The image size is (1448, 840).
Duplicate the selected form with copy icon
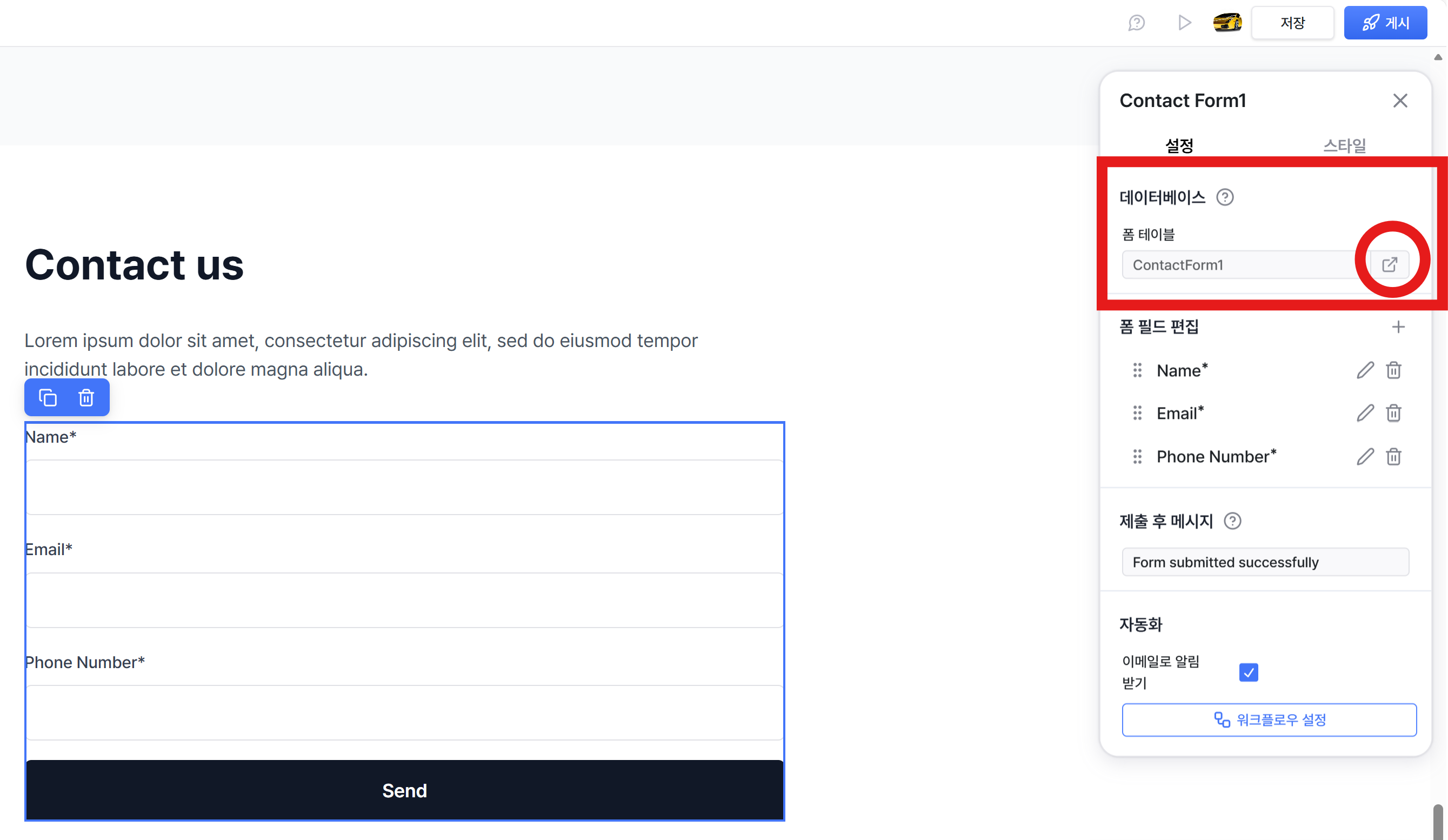(48, 398)
